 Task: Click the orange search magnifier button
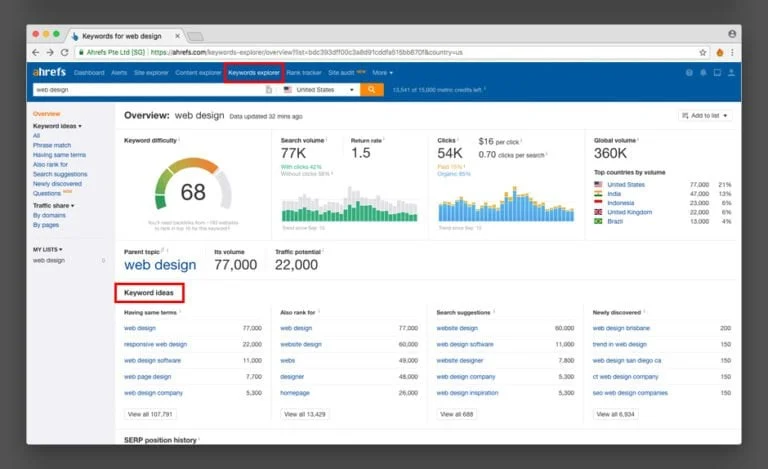point(372,90)
